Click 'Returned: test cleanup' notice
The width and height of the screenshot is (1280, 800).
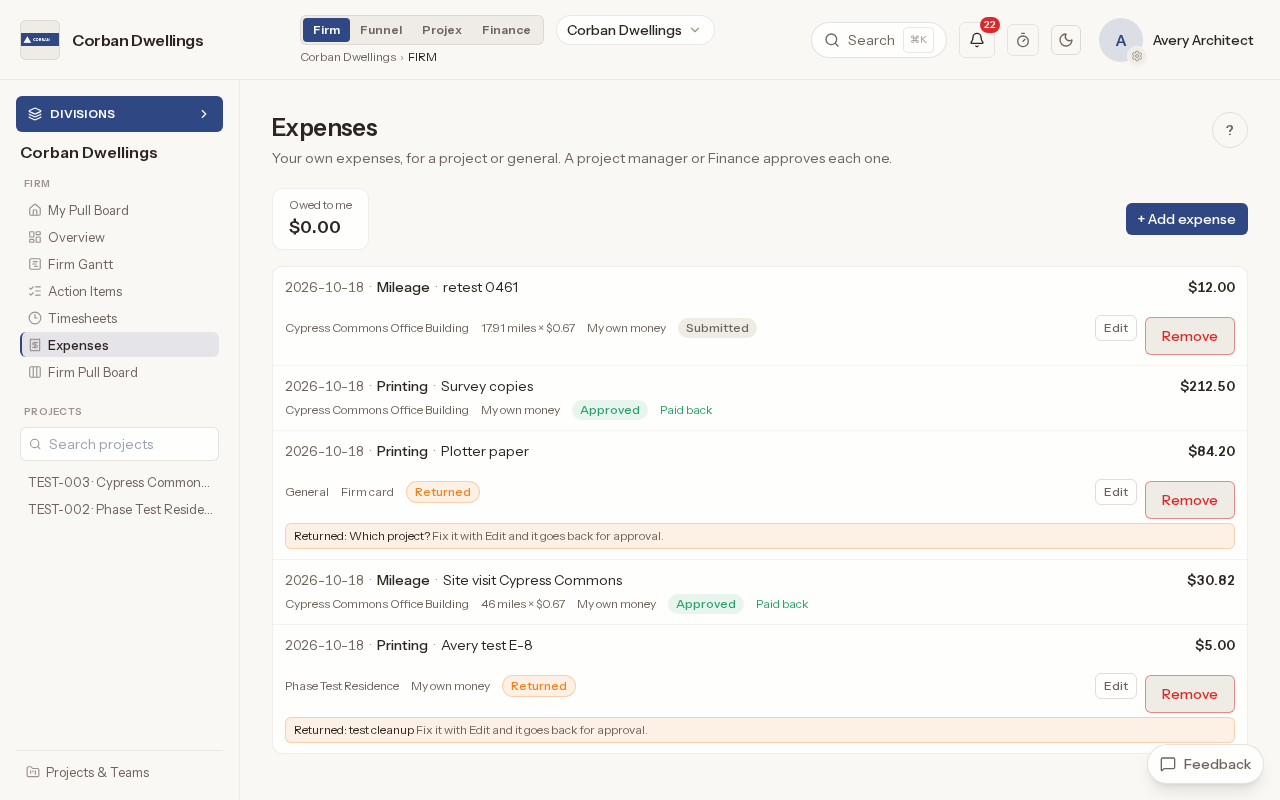[760, 730]
